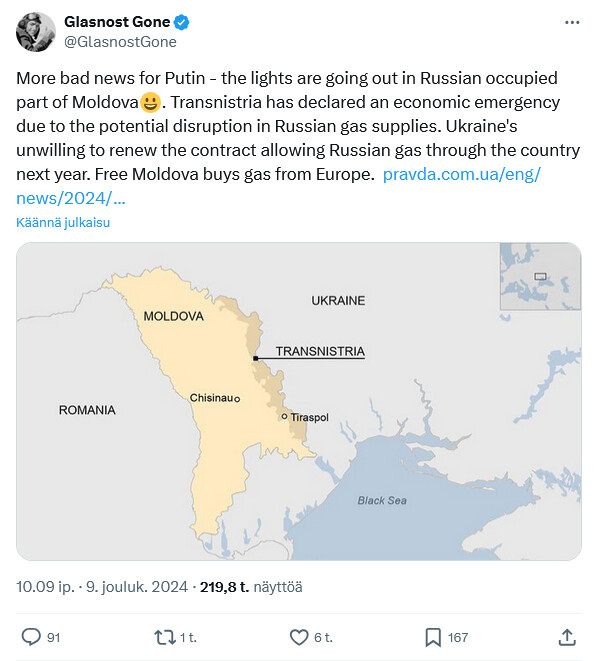This screenshot has height=661, width=598.
Task: Open the share upload icon
Action: (567, 637)
